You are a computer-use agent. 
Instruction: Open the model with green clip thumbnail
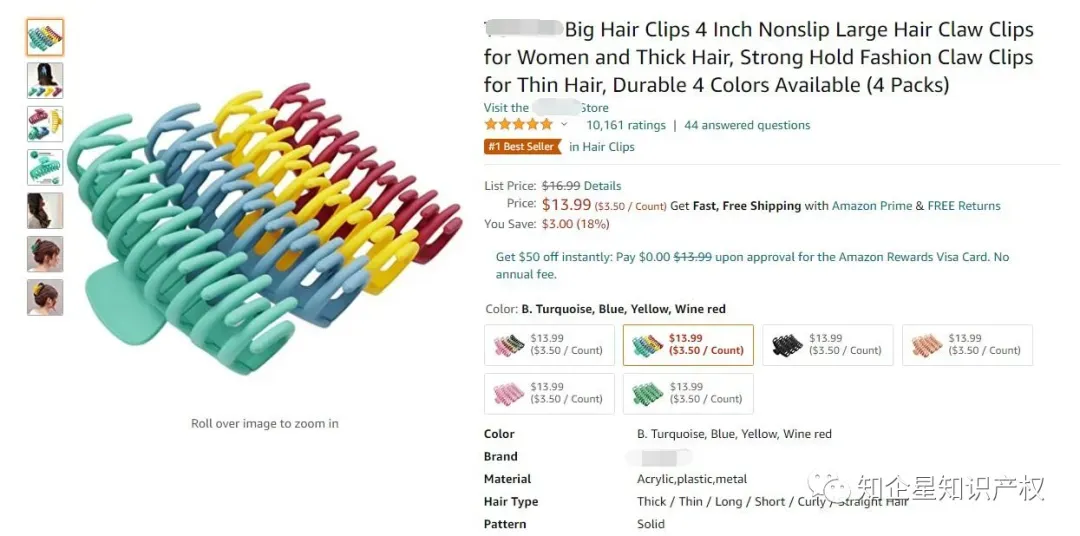click(x=45, y=254)
